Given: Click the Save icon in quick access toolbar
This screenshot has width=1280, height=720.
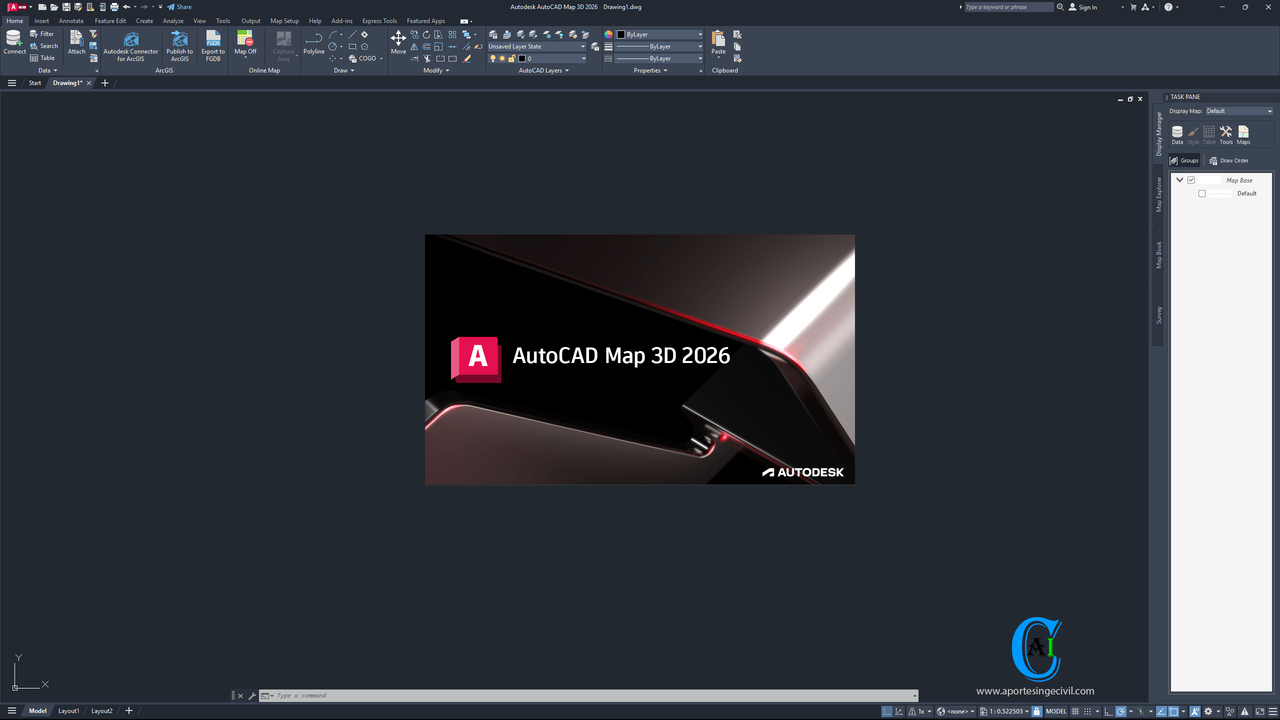Looking at the screenshot, I should coord(65,7).
